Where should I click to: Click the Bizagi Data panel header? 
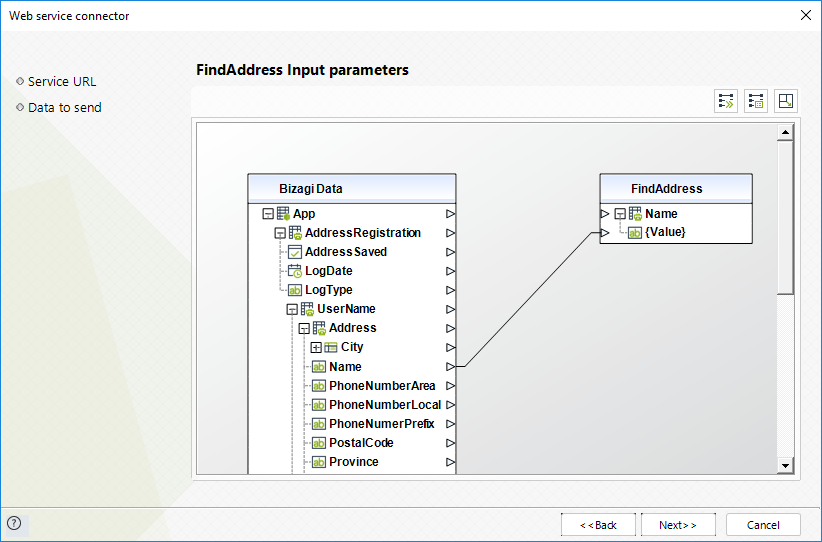pos(352,189)
